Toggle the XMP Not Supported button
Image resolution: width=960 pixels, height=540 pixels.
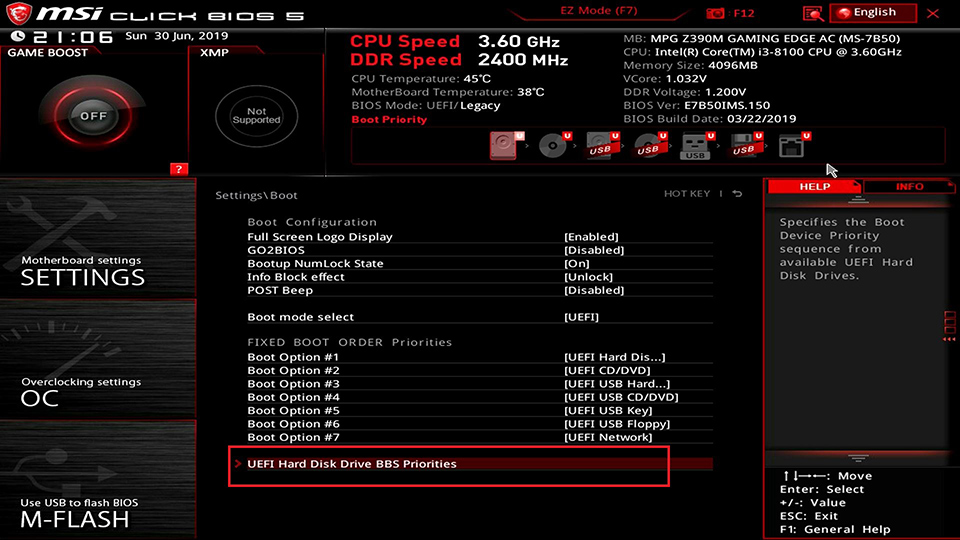point(256,115)
